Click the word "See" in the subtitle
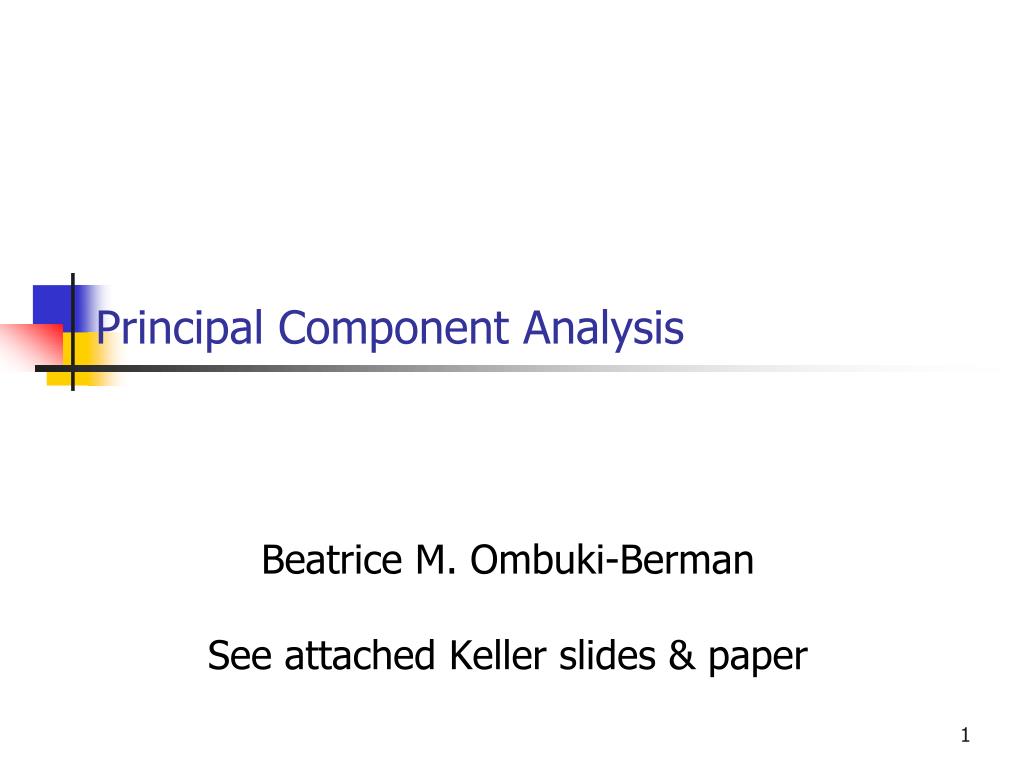This screenshot has height=768, width=1024. click(239, 655)
